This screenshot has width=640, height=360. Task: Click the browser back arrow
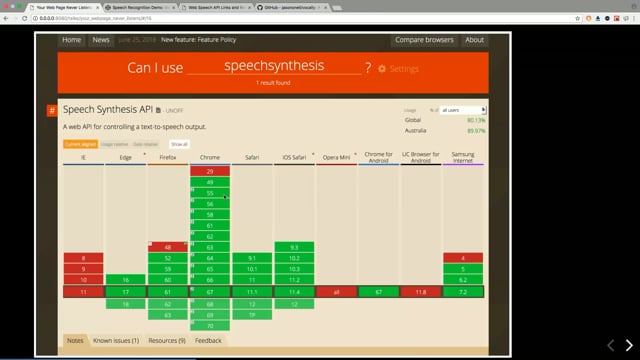[x=6, y=18]
